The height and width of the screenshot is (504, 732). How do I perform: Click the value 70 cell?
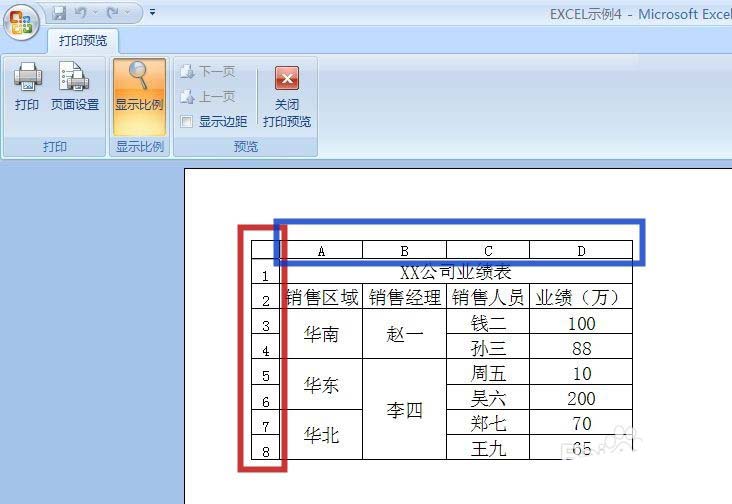pyautogui.click(x=581, y=423)
